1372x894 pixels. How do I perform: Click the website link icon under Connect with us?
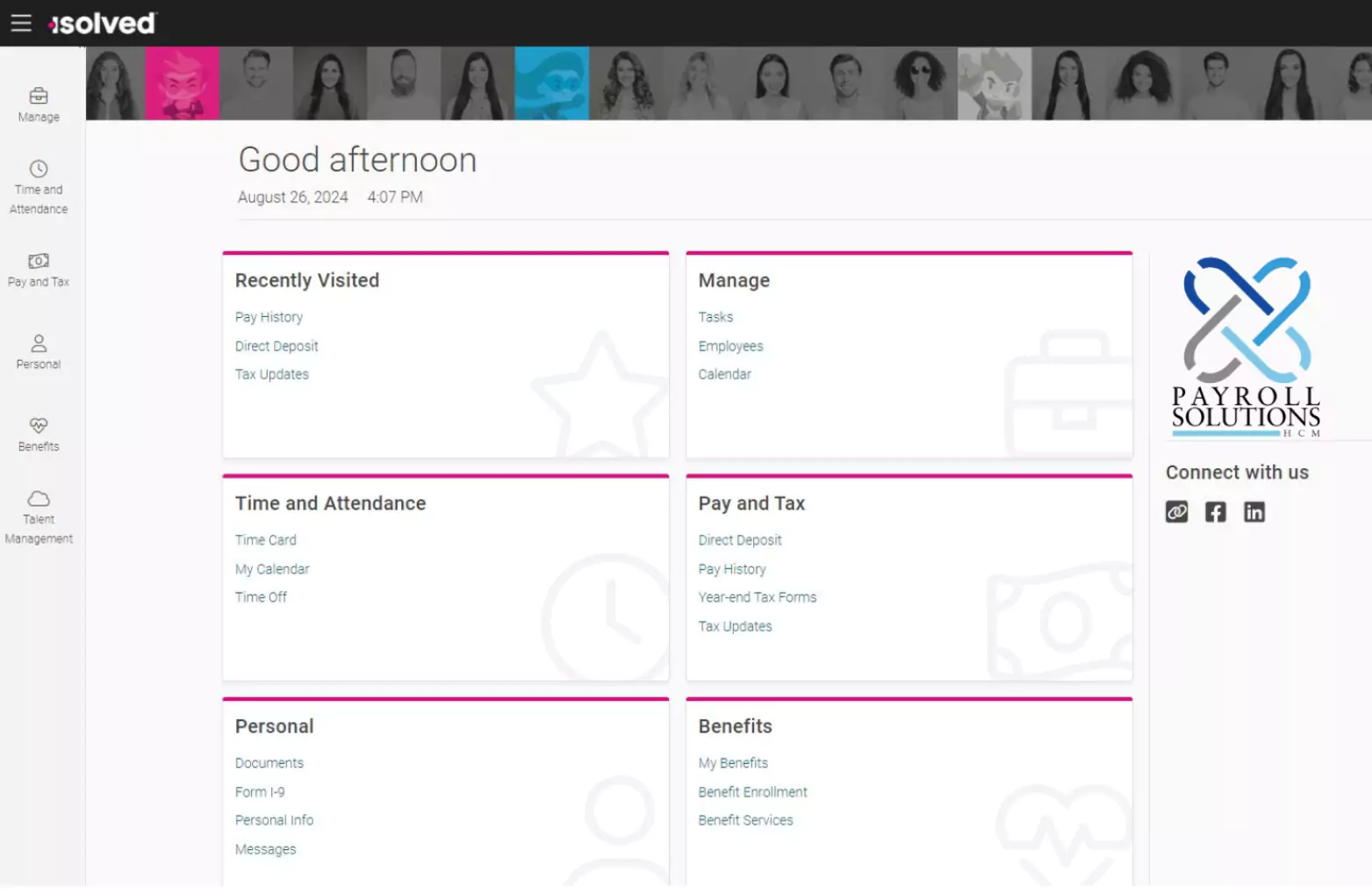[x=1176, y=512]
